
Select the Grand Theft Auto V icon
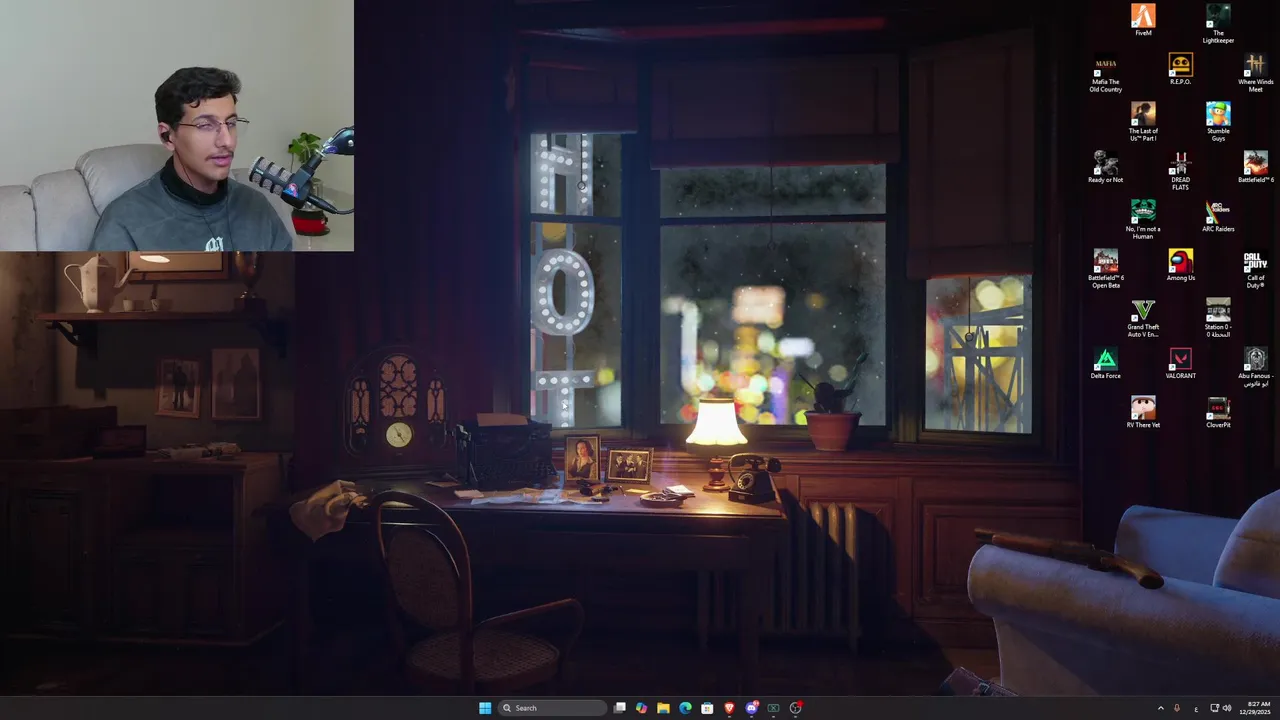[x=1143, y=318]
